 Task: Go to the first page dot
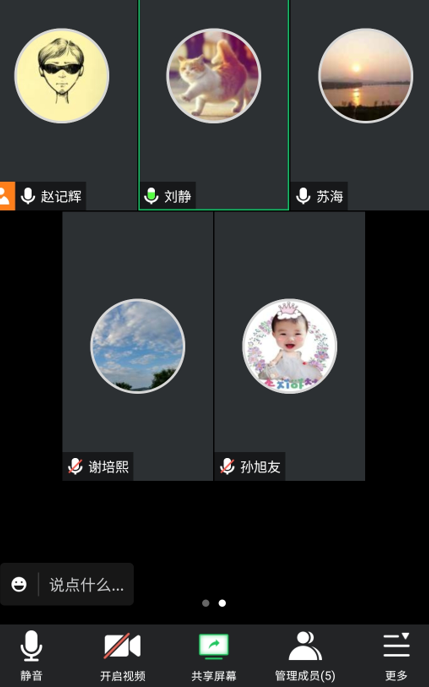(x=206, y=603)
